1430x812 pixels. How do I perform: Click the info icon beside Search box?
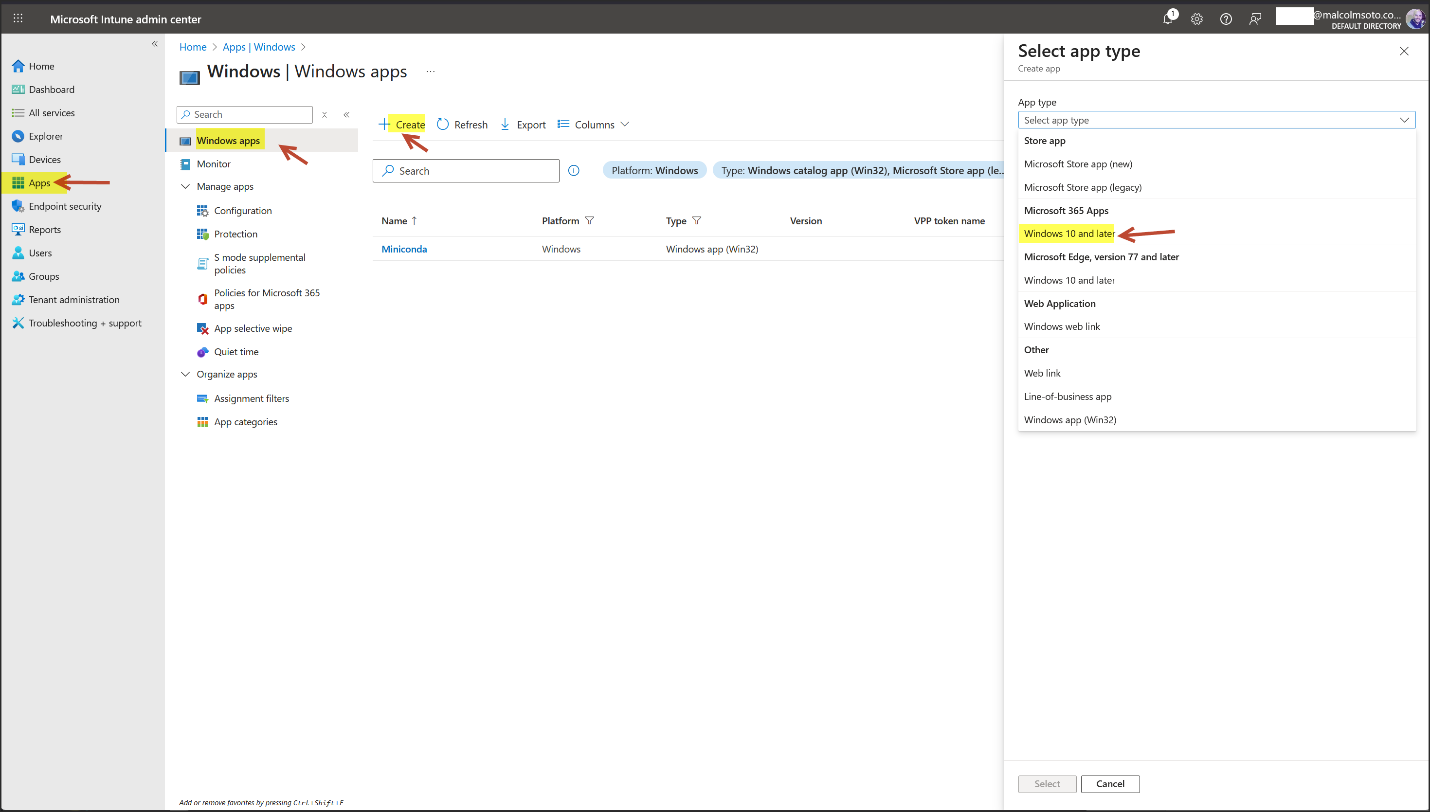click(574, 171)
